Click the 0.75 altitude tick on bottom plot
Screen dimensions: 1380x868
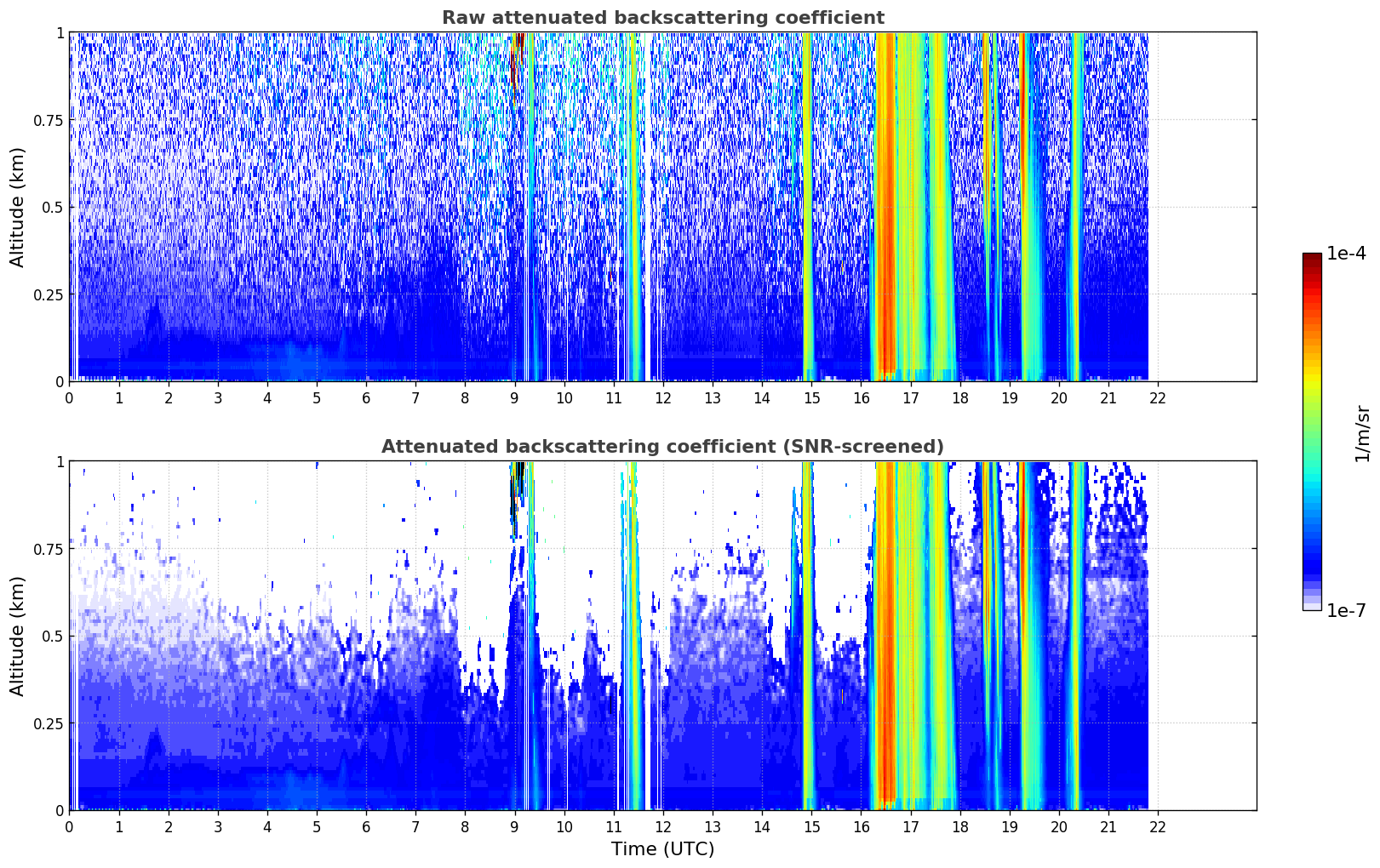click(49, 549)
